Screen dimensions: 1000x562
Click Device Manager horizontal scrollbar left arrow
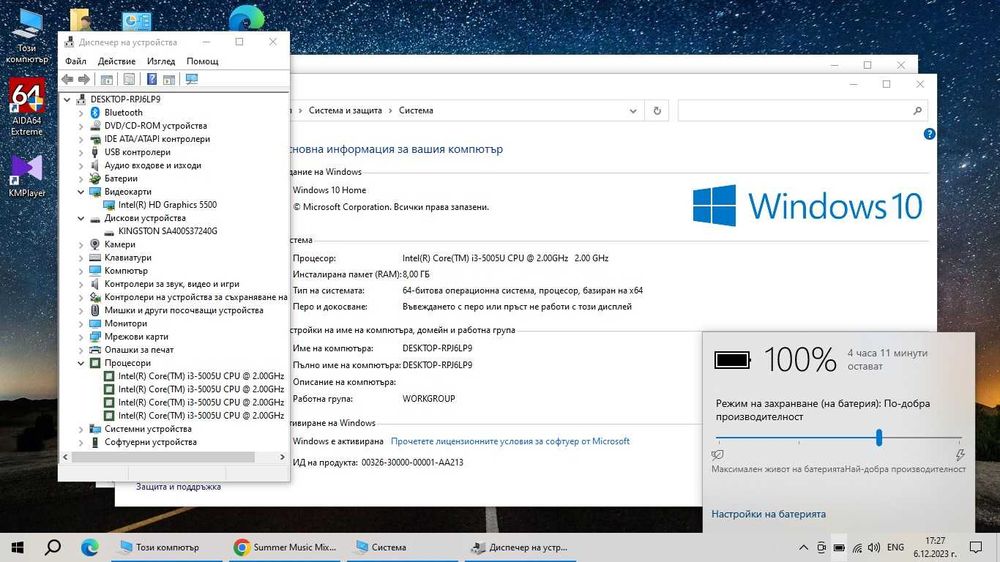(65, 457)
